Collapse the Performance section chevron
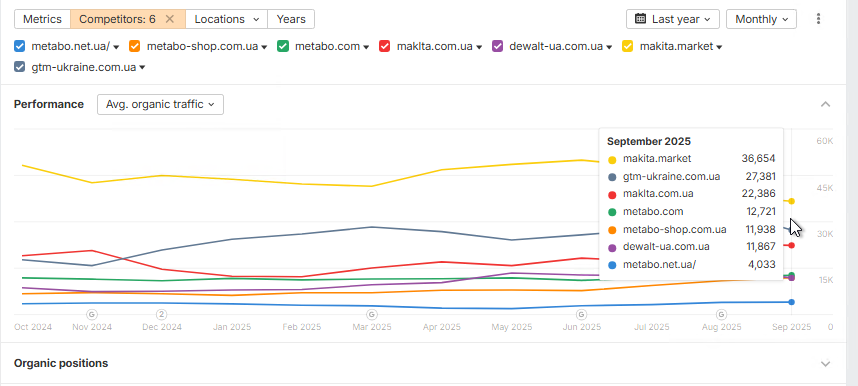Image resolution: width=858 pixels, height=386 pixels. 826,104
